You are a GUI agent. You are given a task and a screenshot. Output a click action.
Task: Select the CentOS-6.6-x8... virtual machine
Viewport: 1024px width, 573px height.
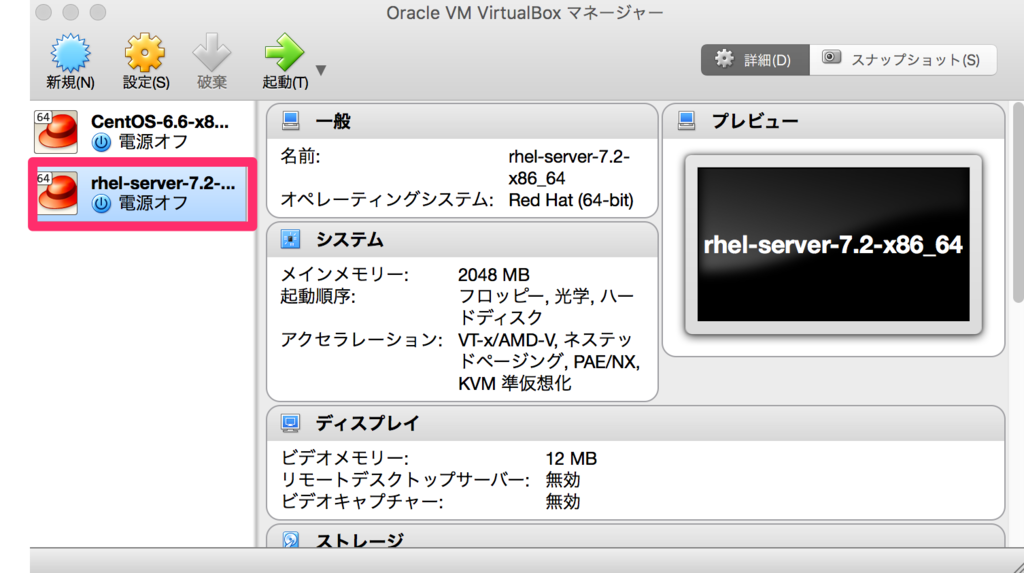(x=142, y=131)
